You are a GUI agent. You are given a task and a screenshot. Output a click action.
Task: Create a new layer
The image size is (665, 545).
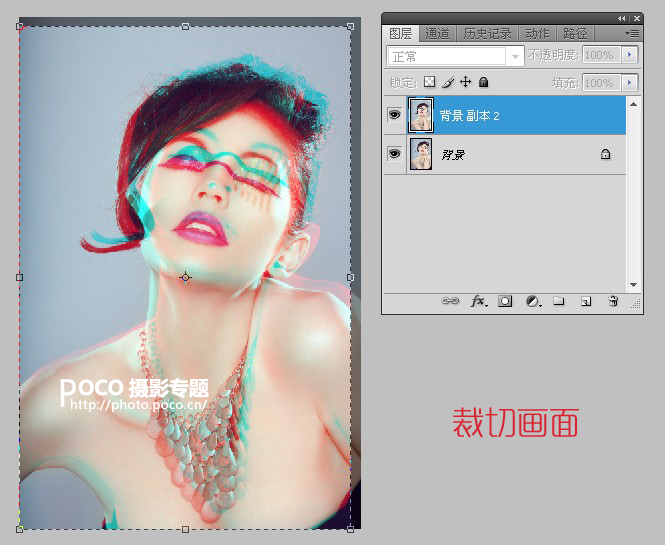coord(586,301)
